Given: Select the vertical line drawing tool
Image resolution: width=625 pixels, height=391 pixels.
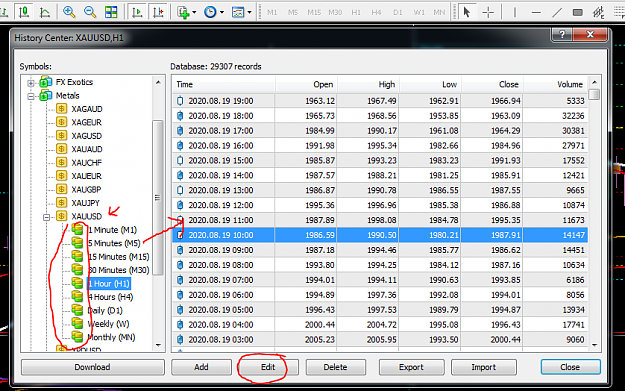Looking at the screenshot, I should (515, 12).
